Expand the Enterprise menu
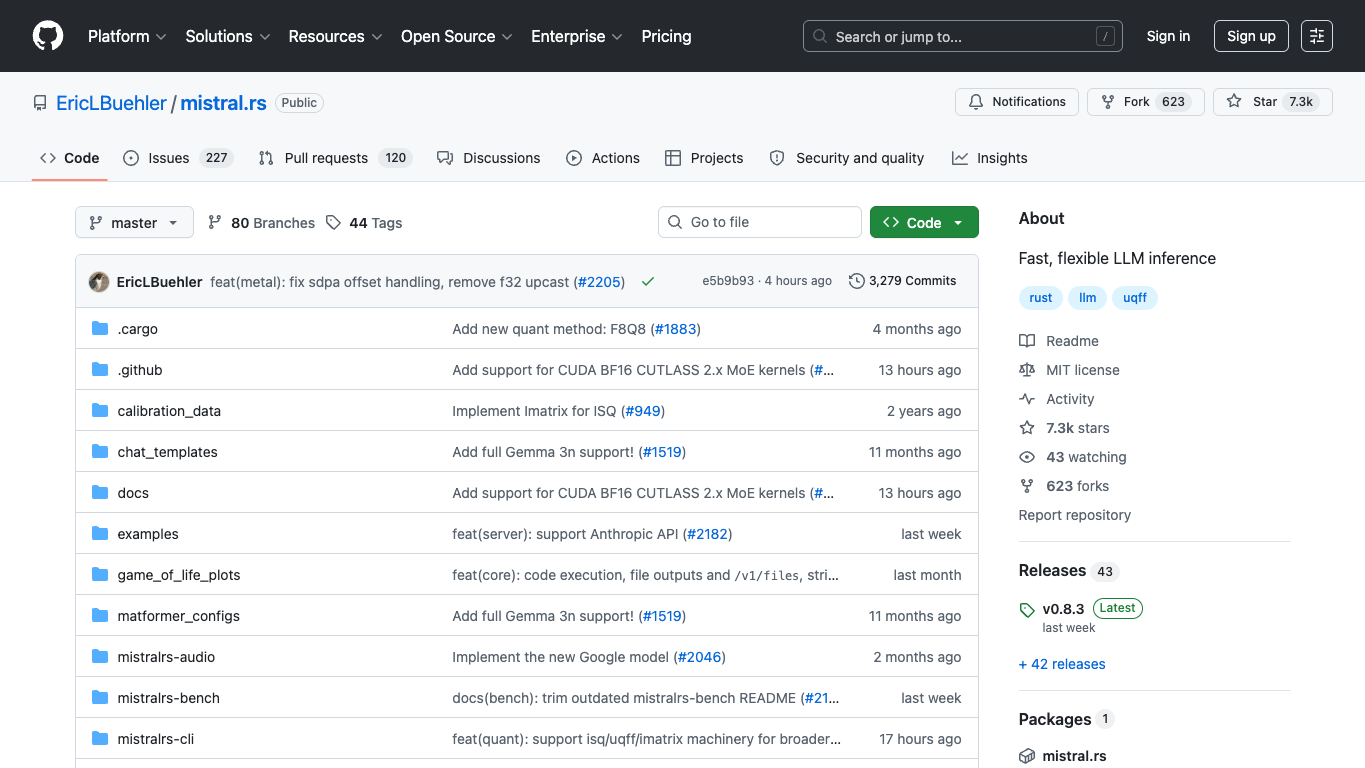 (x=577, y=36)
